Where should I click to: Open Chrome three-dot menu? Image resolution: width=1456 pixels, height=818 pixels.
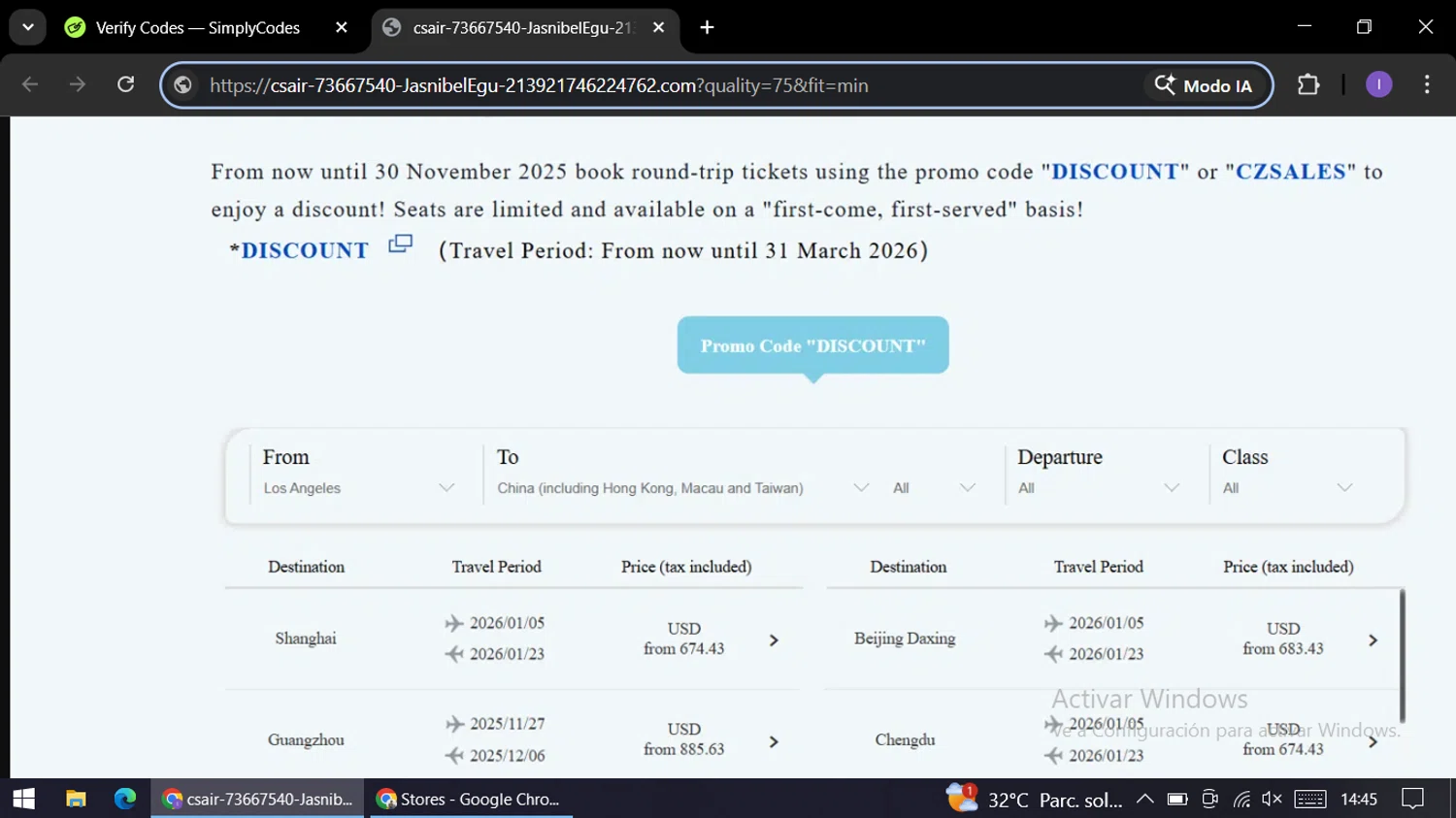pyautogui.click(x=1427, y=84)
